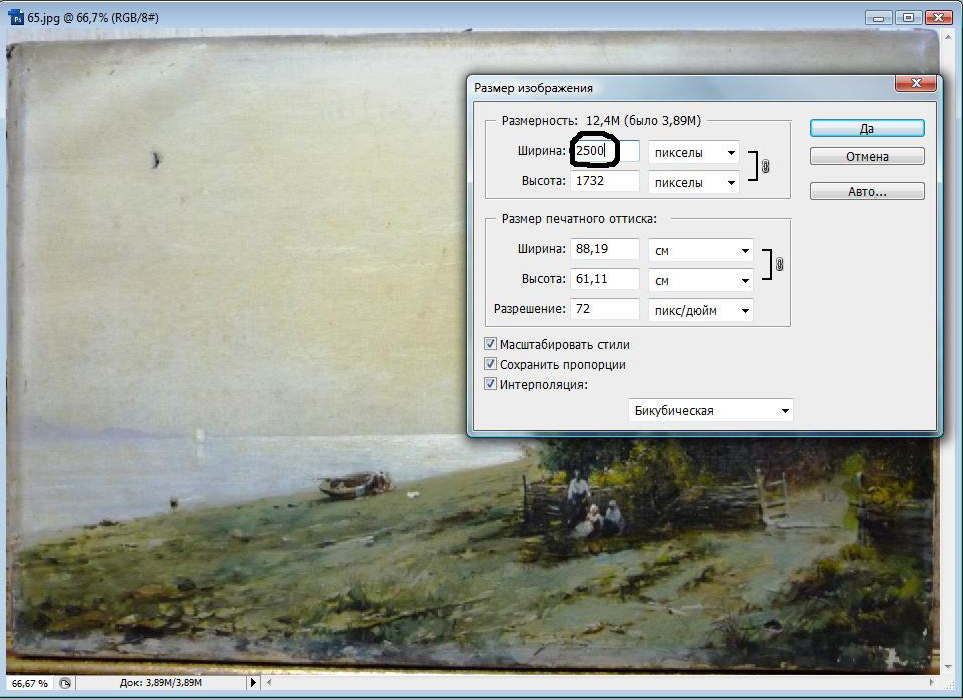963x700 pixels.
Task: Open the pixel width units dropdown
Action: [693, 153]
